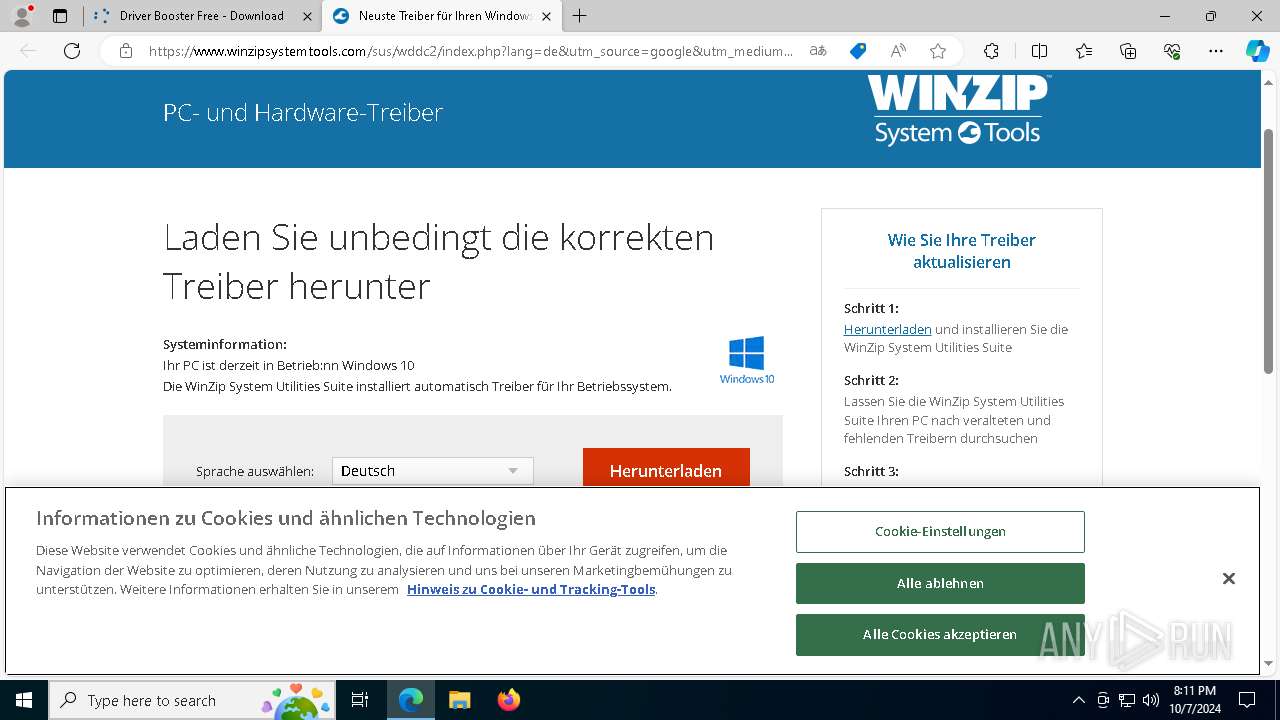Close the Driver Booster Free tab
This screenshot has width=1280, height=720.
(307, 16)
